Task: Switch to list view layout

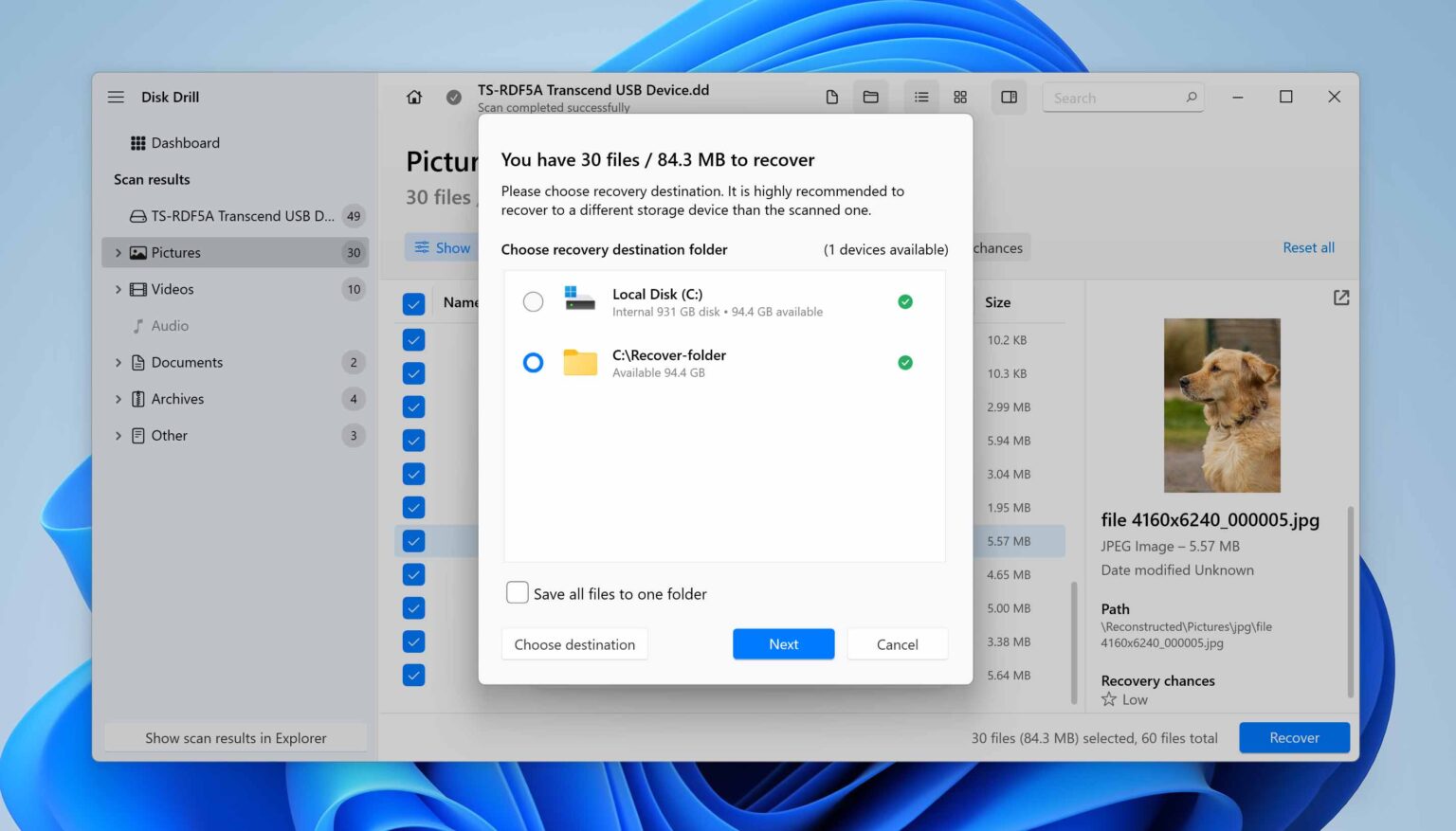Action: coord(920,98)
